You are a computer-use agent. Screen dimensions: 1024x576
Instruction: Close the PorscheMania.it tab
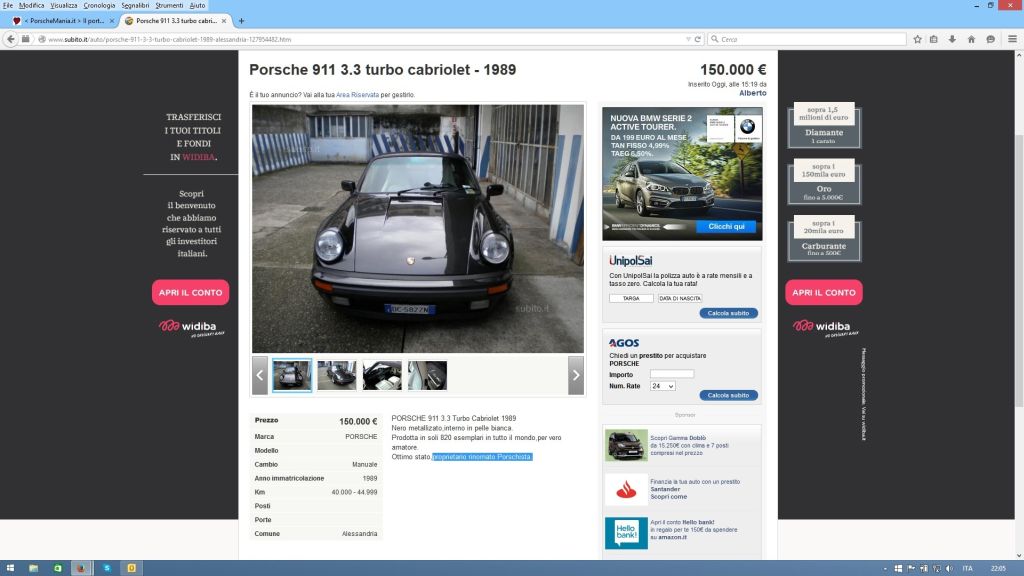[112, 21]
